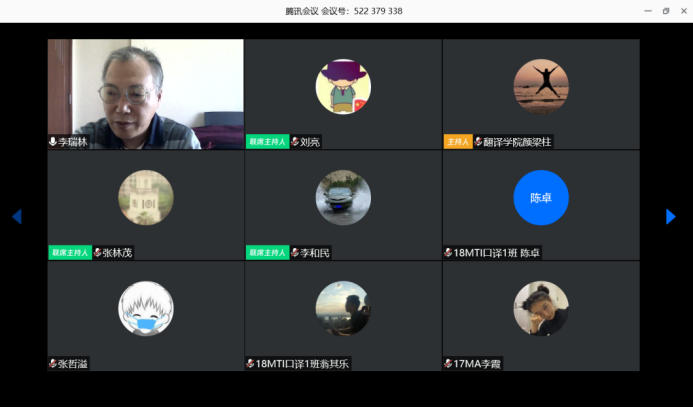
Task: Click 17MA李霞's profile avatar
Action: coord(541,308)
